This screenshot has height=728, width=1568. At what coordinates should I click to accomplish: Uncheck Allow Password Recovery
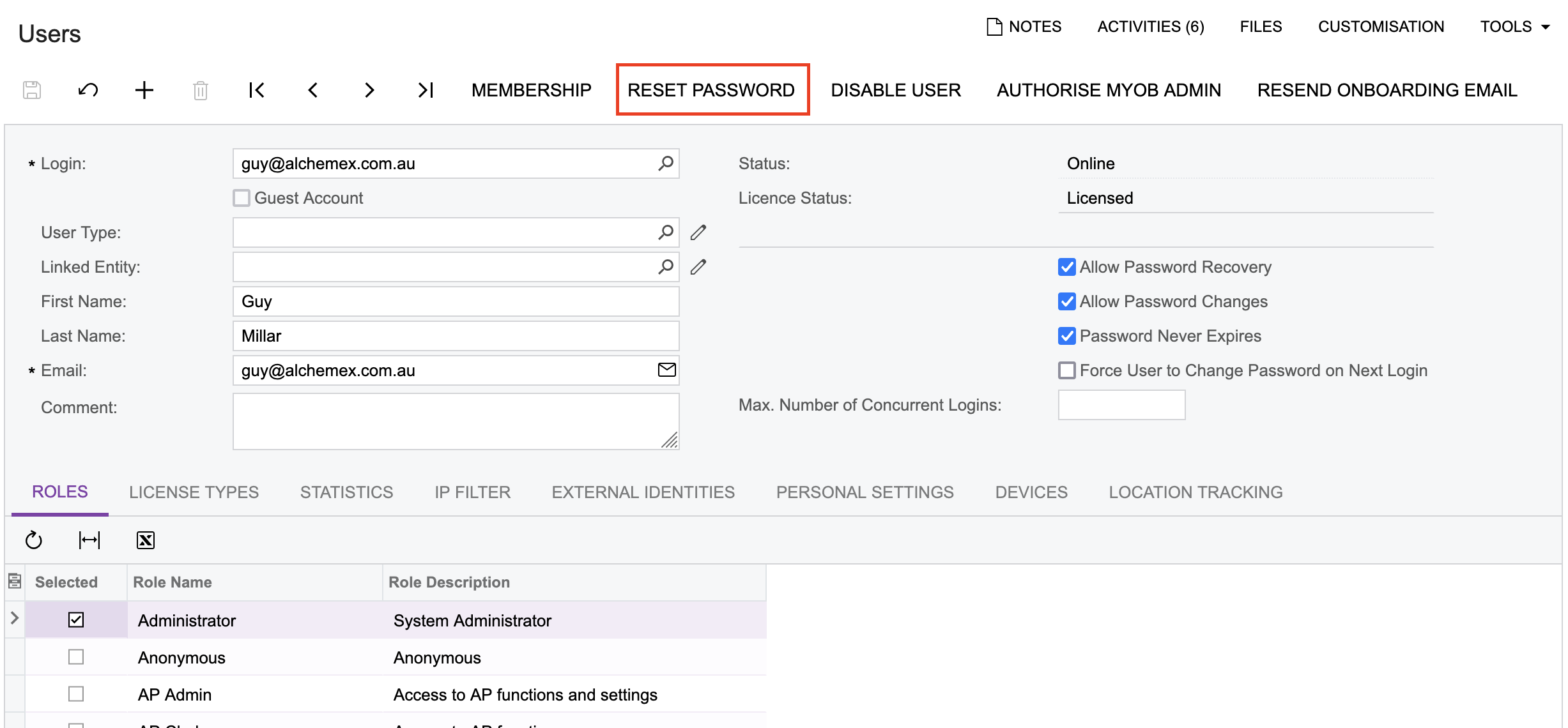[1067, 267]
